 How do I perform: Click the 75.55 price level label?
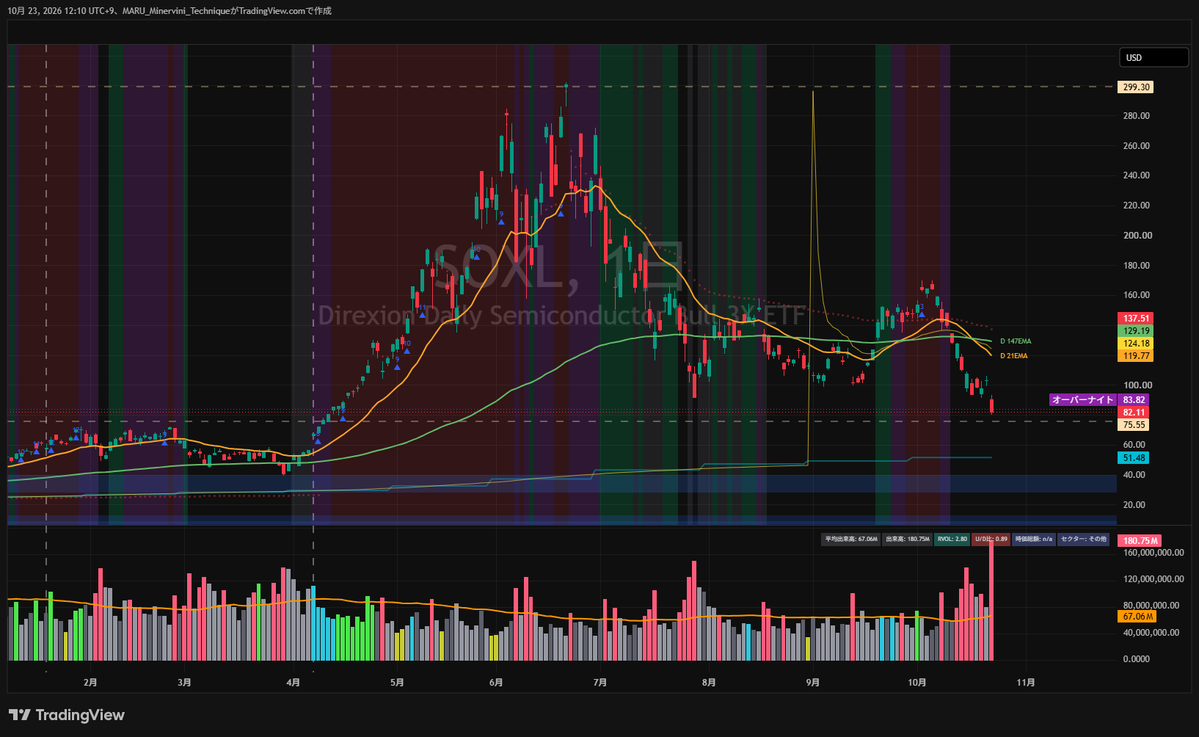[x=1133, y=424]
